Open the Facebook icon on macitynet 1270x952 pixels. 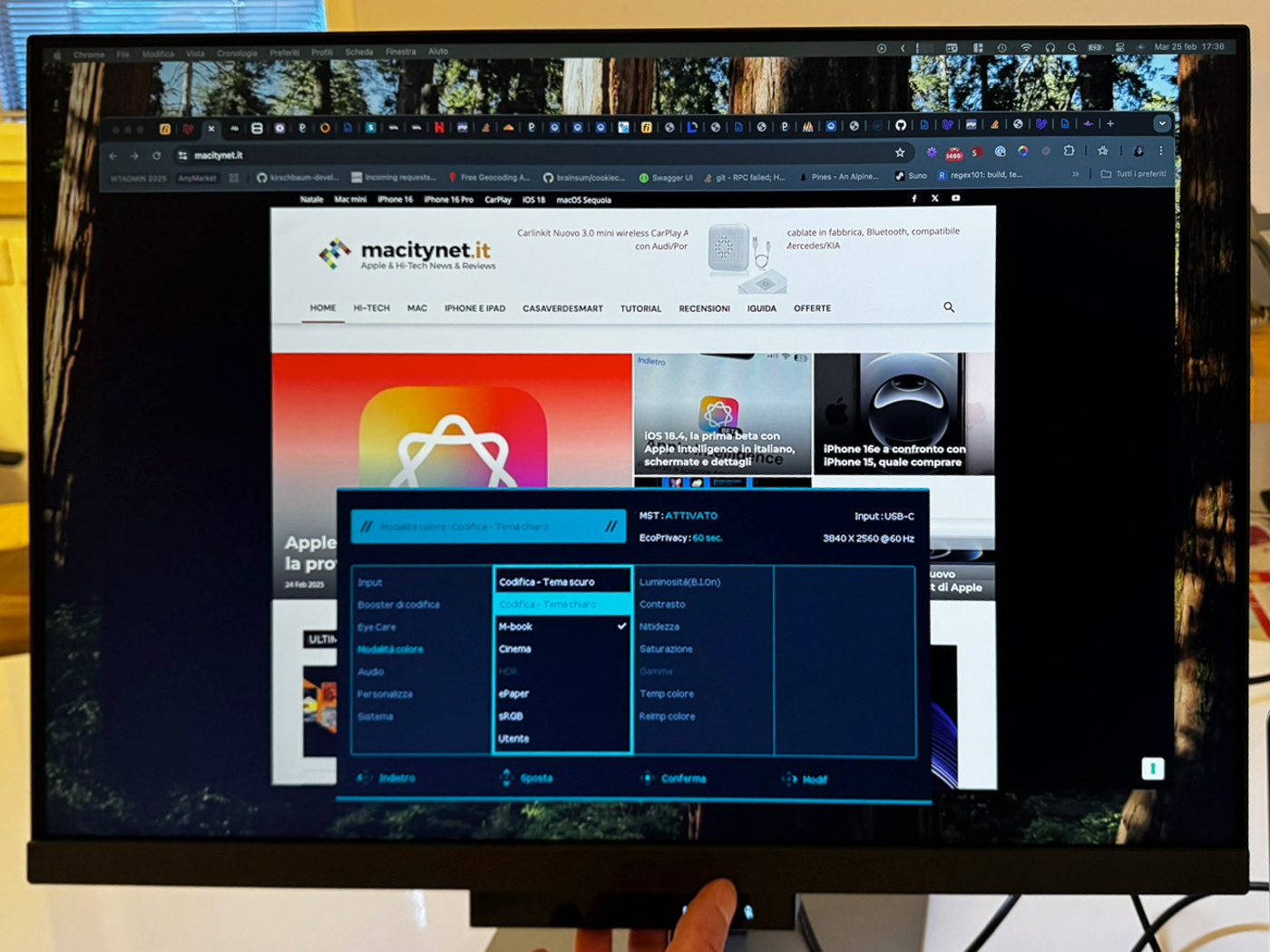(x=914, y=199)
